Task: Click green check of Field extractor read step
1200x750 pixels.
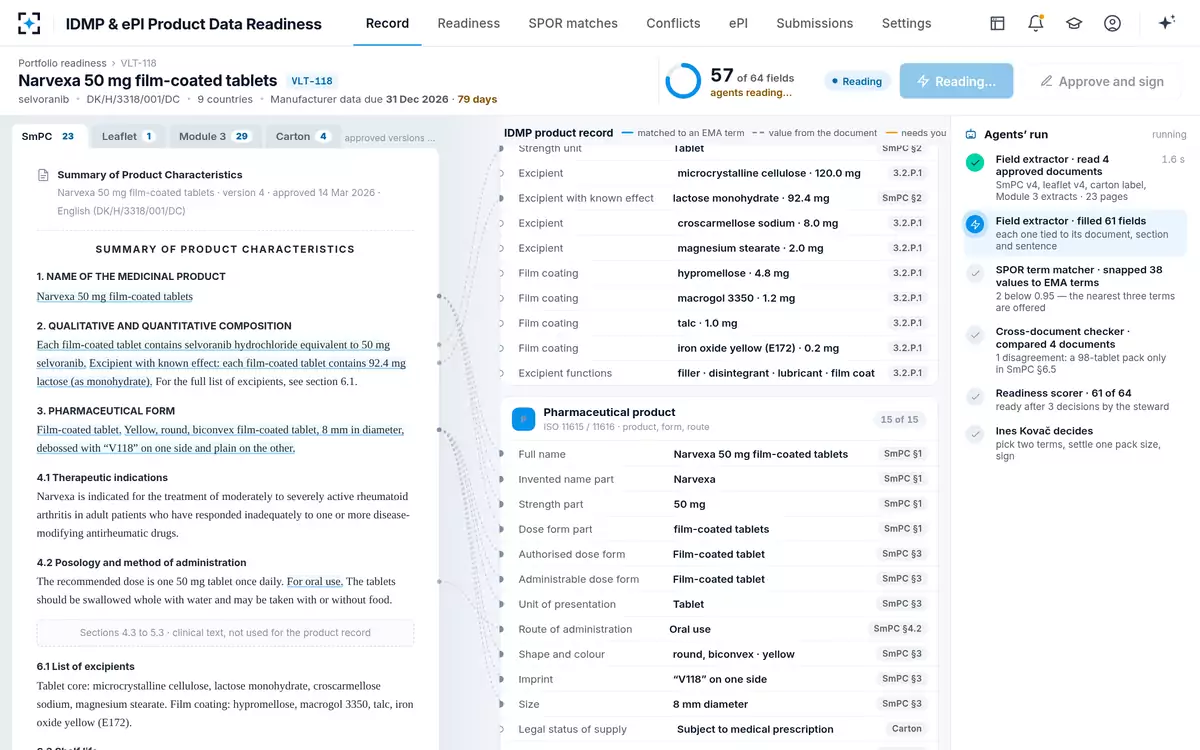Action: [975, 162]
